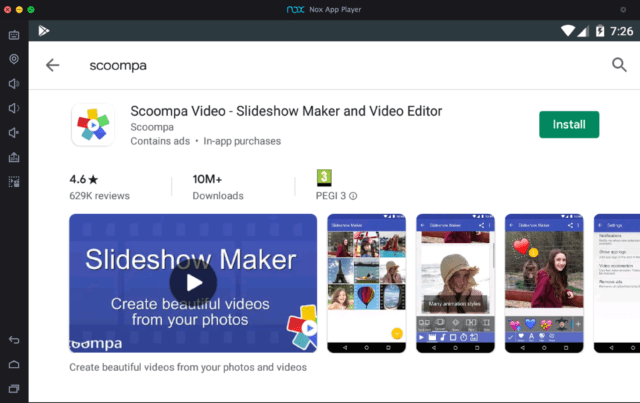Viewport: 640px width, 403px height.
Task: Open the 'Many animation styles' screenshot
Action: pos(455,283)
